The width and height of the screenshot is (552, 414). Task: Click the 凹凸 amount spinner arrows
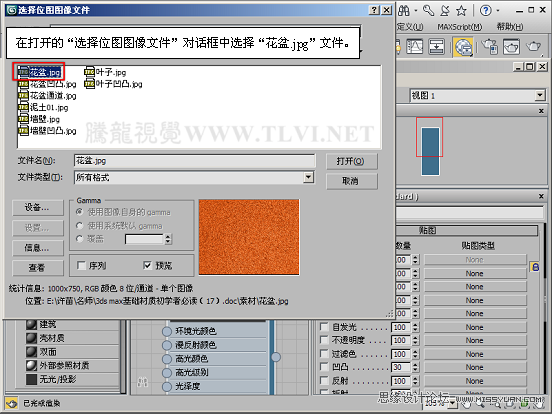coord(416,367)
